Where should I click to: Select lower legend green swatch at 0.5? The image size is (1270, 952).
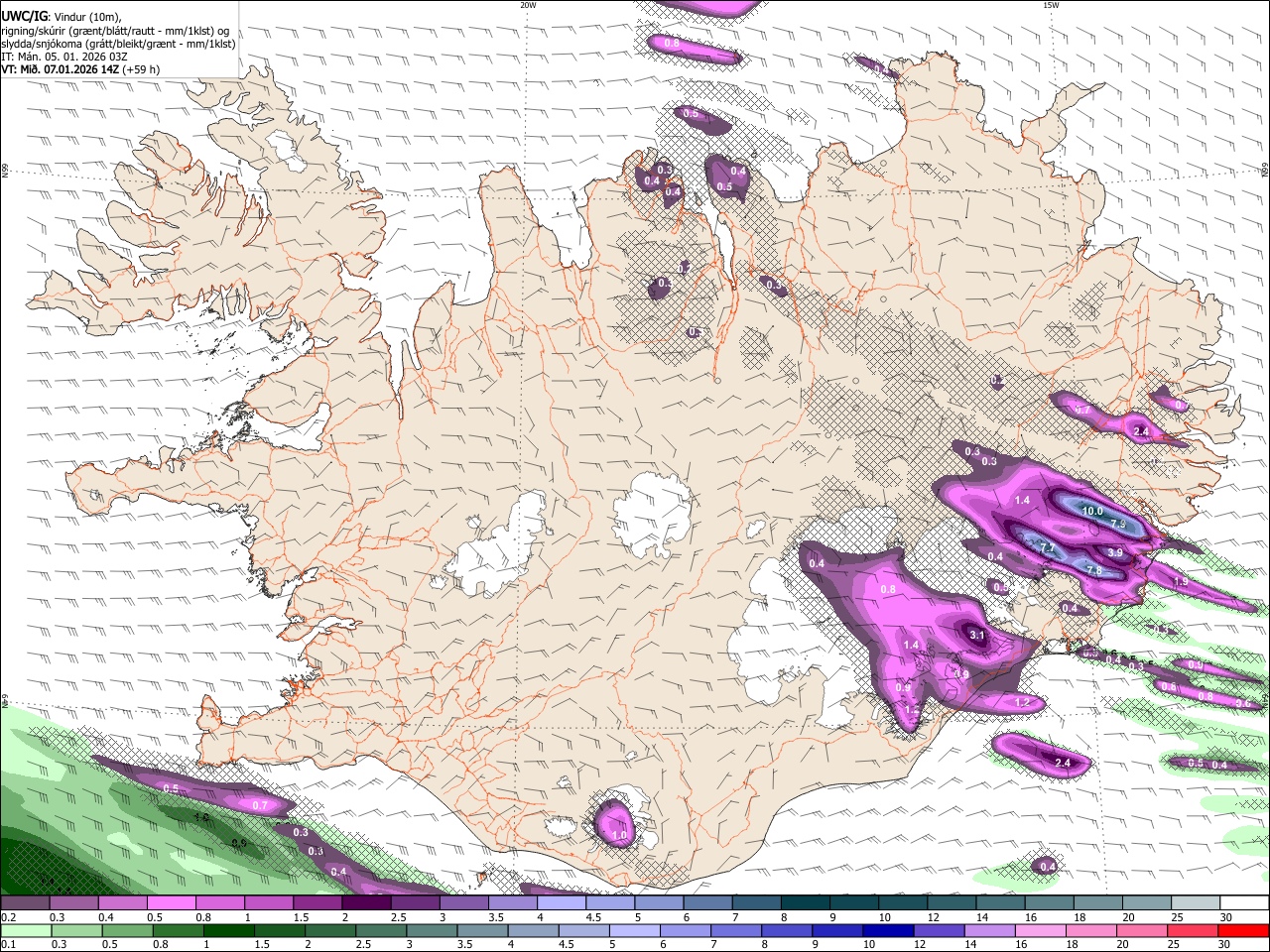(127, 930)
